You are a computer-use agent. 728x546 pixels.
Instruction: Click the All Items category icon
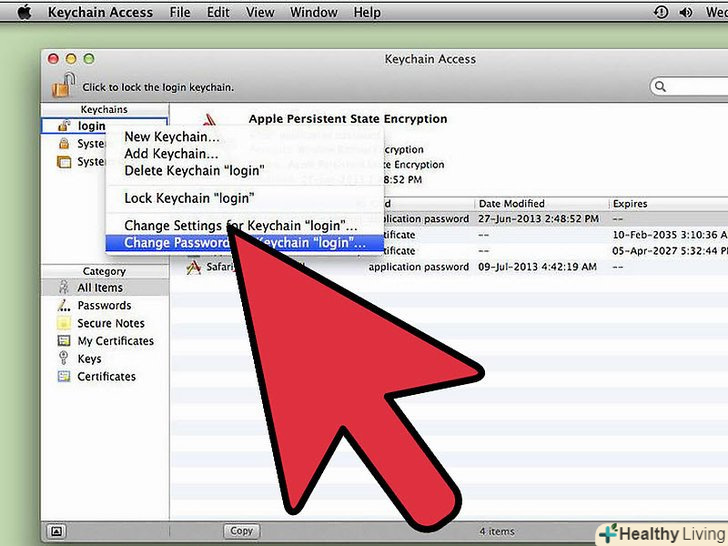click(x=64, y=287)
